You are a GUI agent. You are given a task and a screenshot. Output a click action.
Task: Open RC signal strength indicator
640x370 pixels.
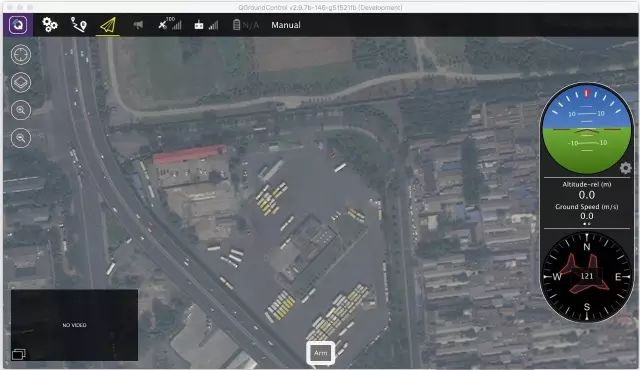pyautogui.click(x=206, y=25)
